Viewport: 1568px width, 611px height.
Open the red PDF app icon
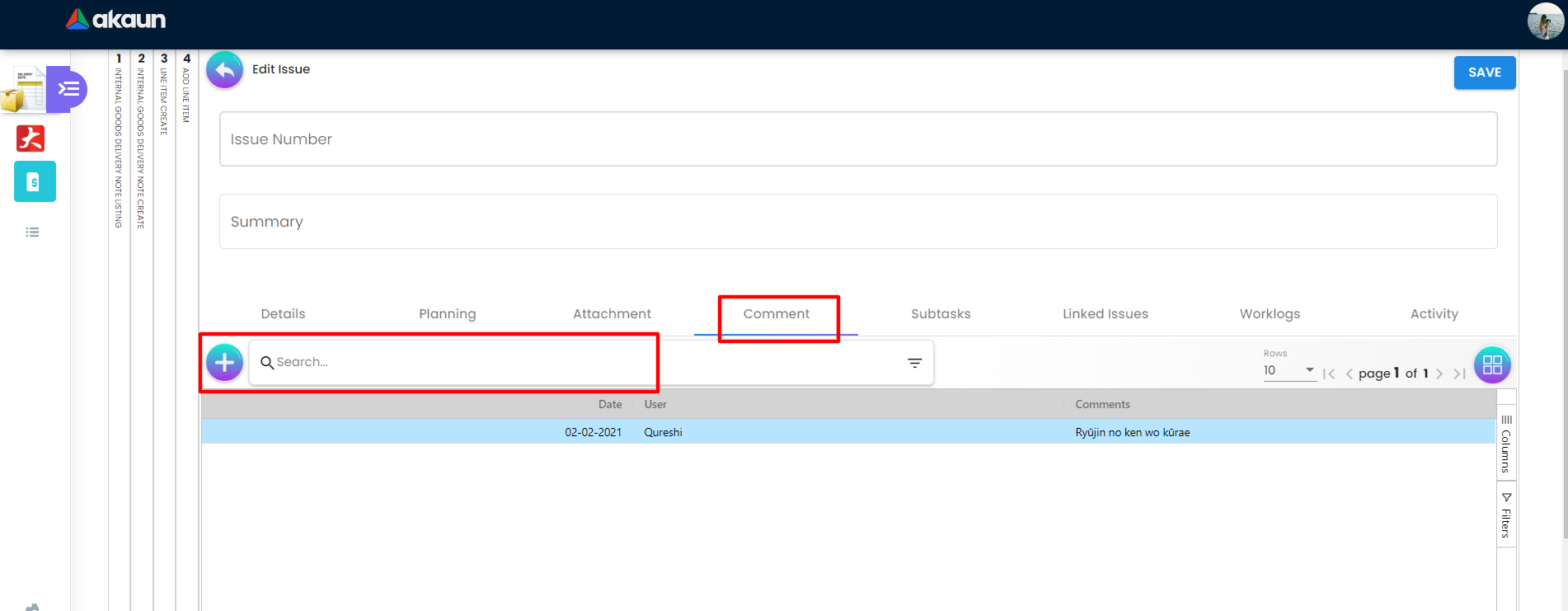pyautogui.click(x=31, y=139)
